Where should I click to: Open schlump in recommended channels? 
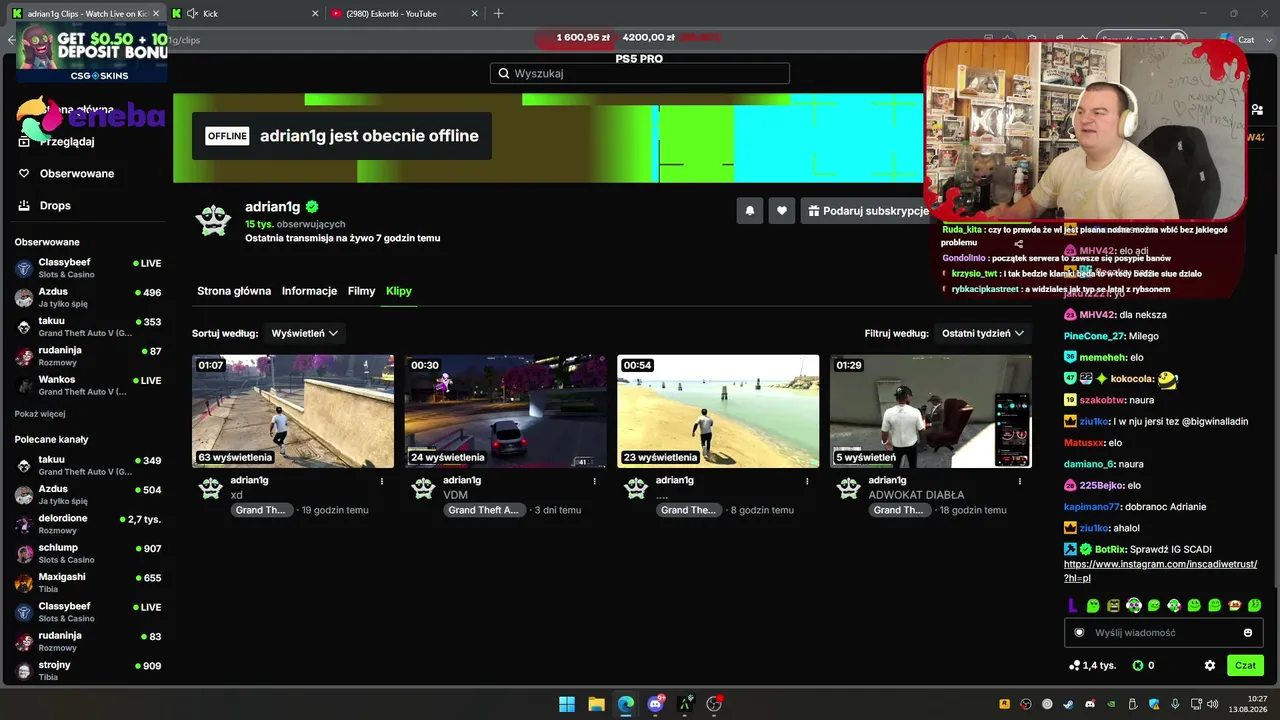coord(88,553)
